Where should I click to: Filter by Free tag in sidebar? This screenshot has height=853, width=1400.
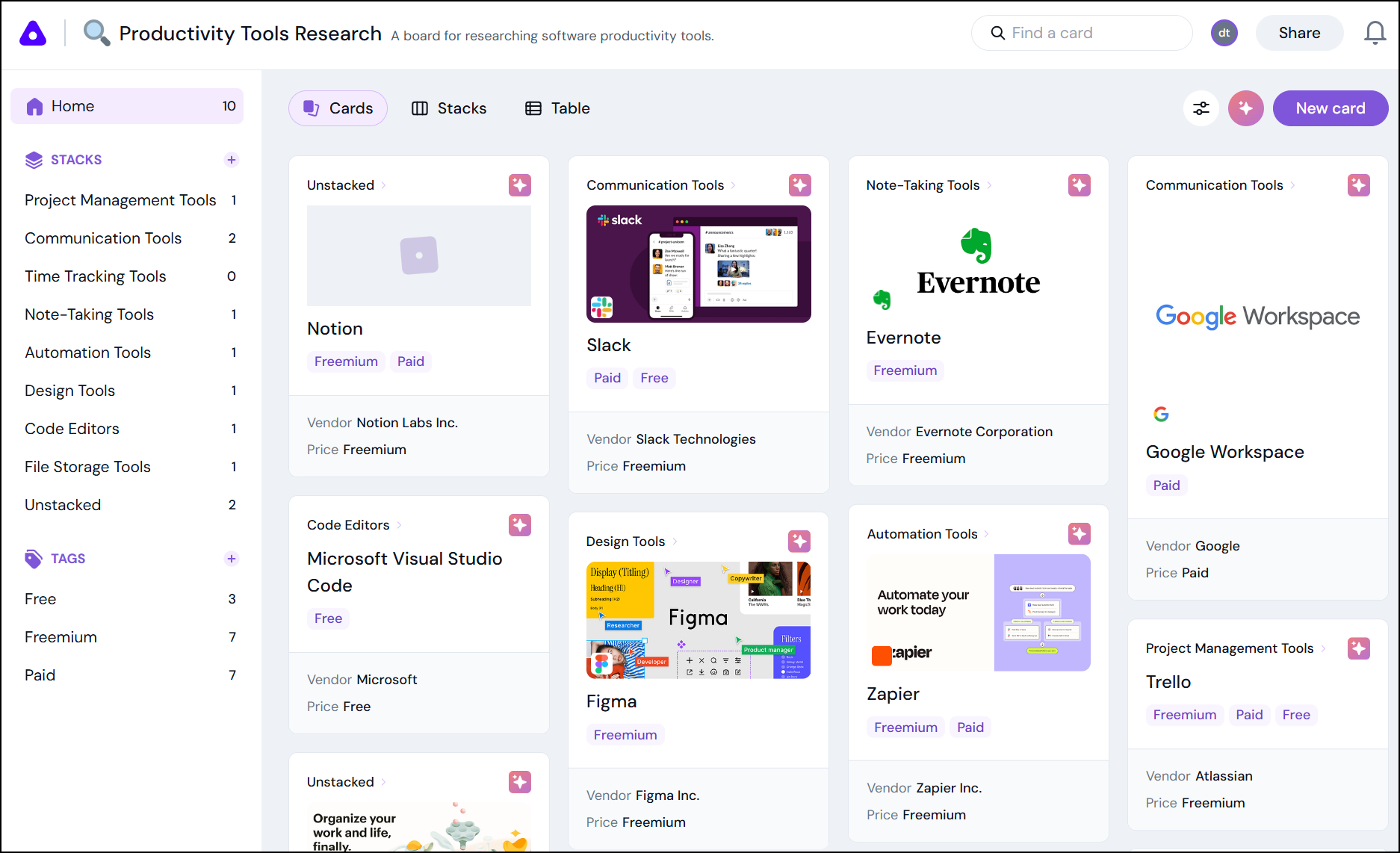pyautogui.click(x=130, y=599)
